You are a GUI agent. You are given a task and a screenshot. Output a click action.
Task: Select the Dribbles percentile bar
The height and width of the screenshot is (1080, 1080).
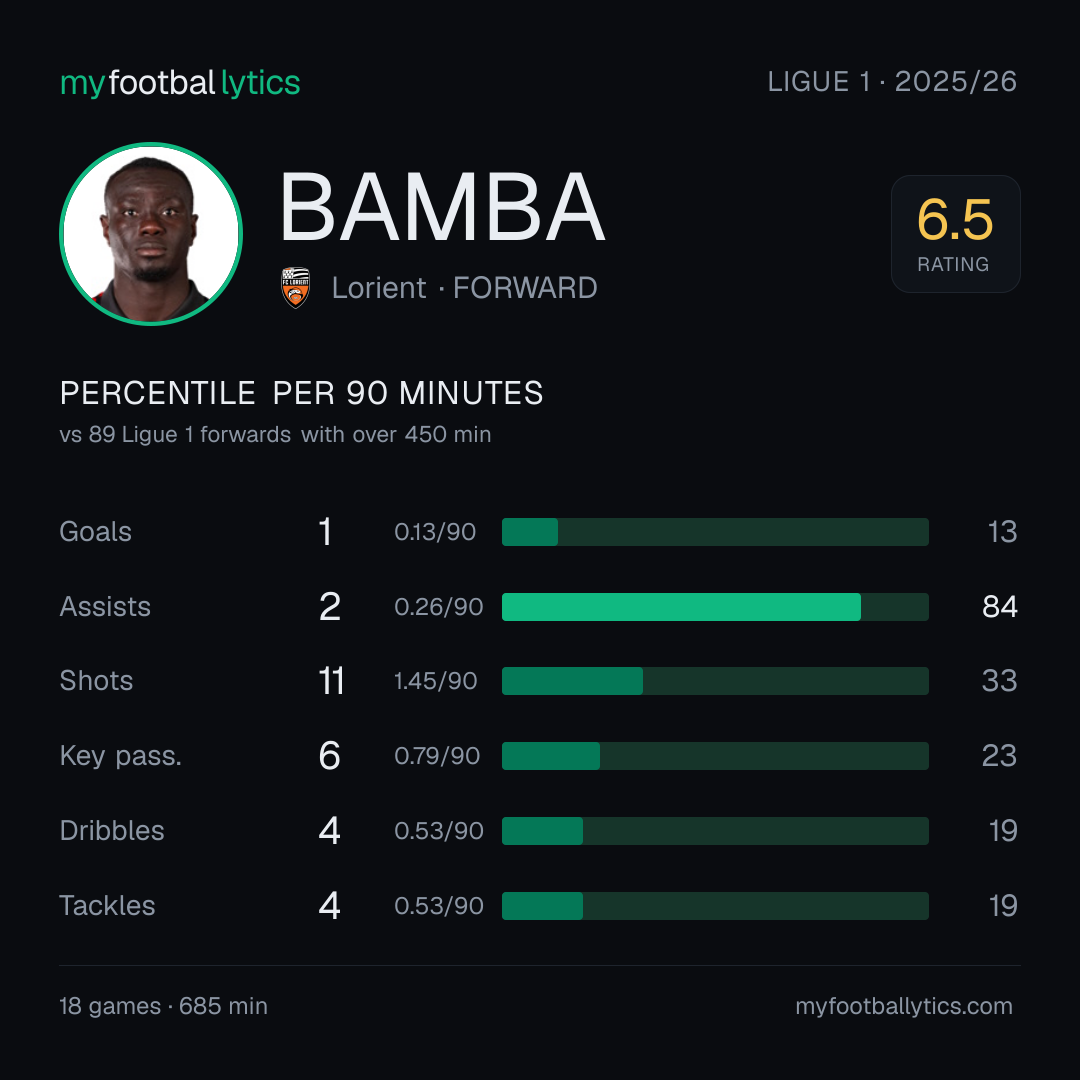click(x=715, y=831)
